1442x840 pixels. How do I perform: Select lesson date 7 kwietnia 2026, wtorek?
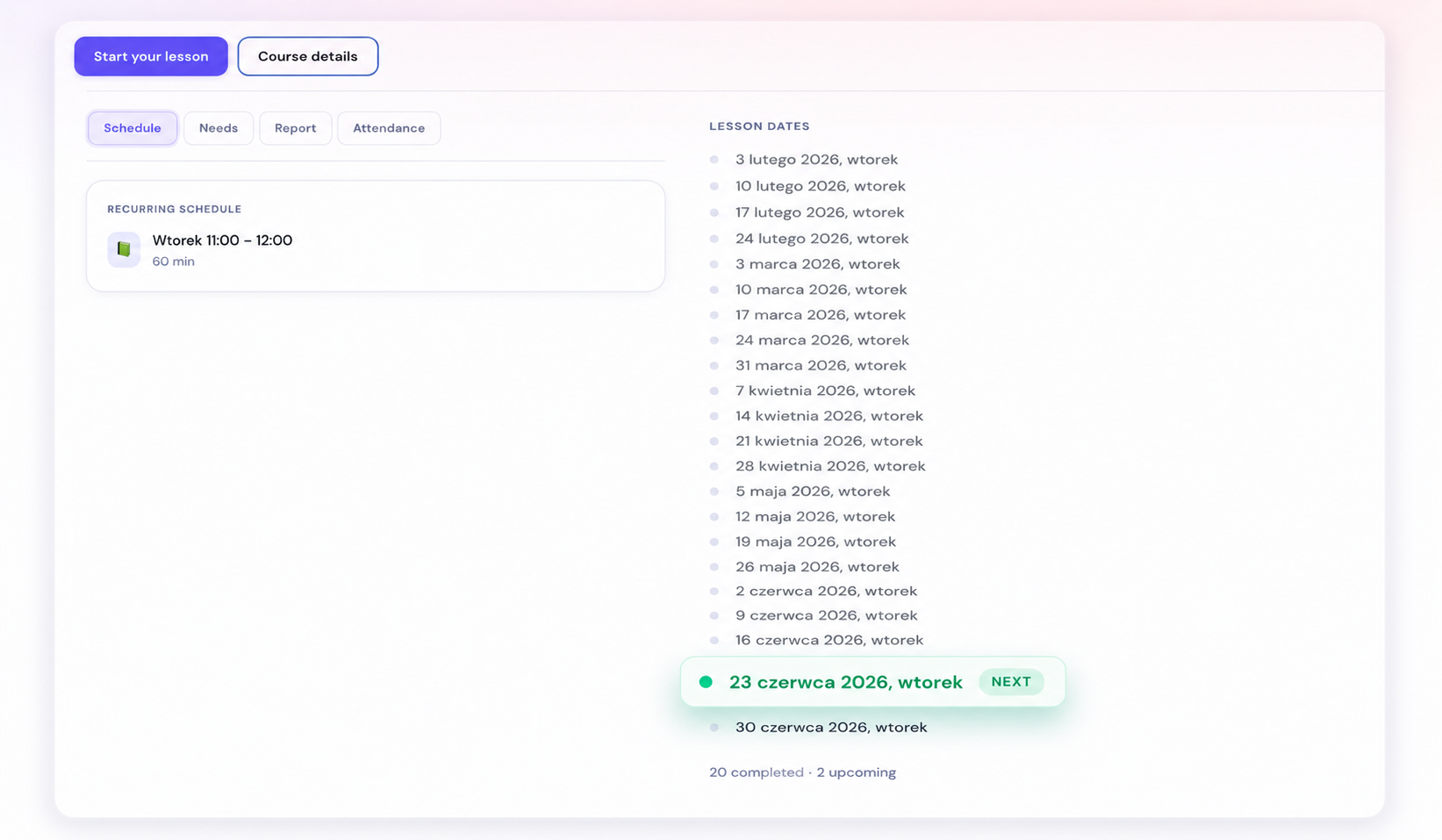(x=825, y=391)
